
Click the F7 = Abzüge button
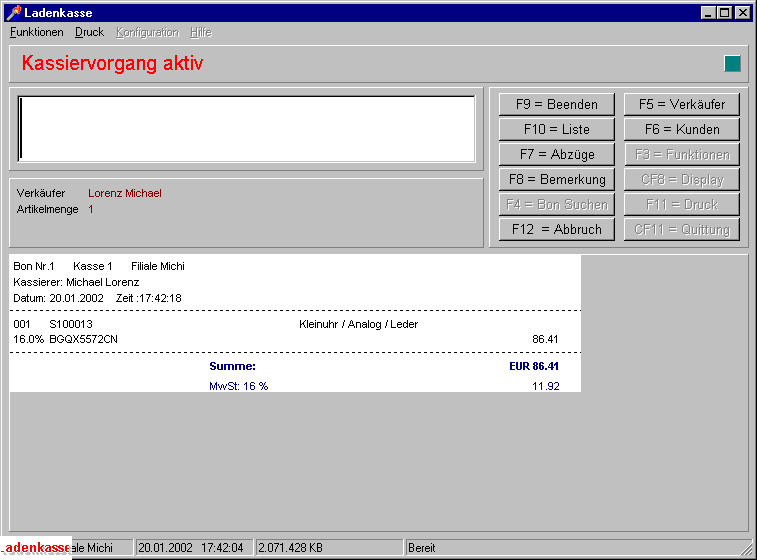[x=557, y=154]
